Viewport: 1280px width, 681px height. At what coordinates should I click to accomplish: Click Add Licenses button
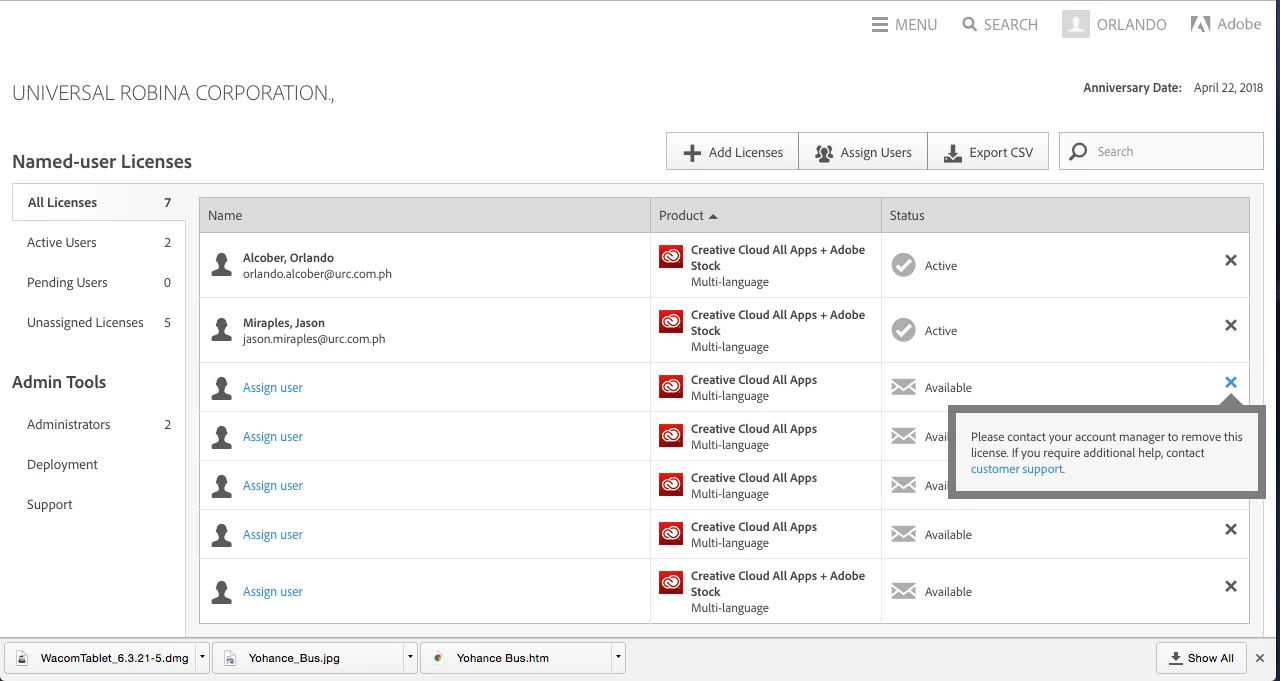click(732, 152)
